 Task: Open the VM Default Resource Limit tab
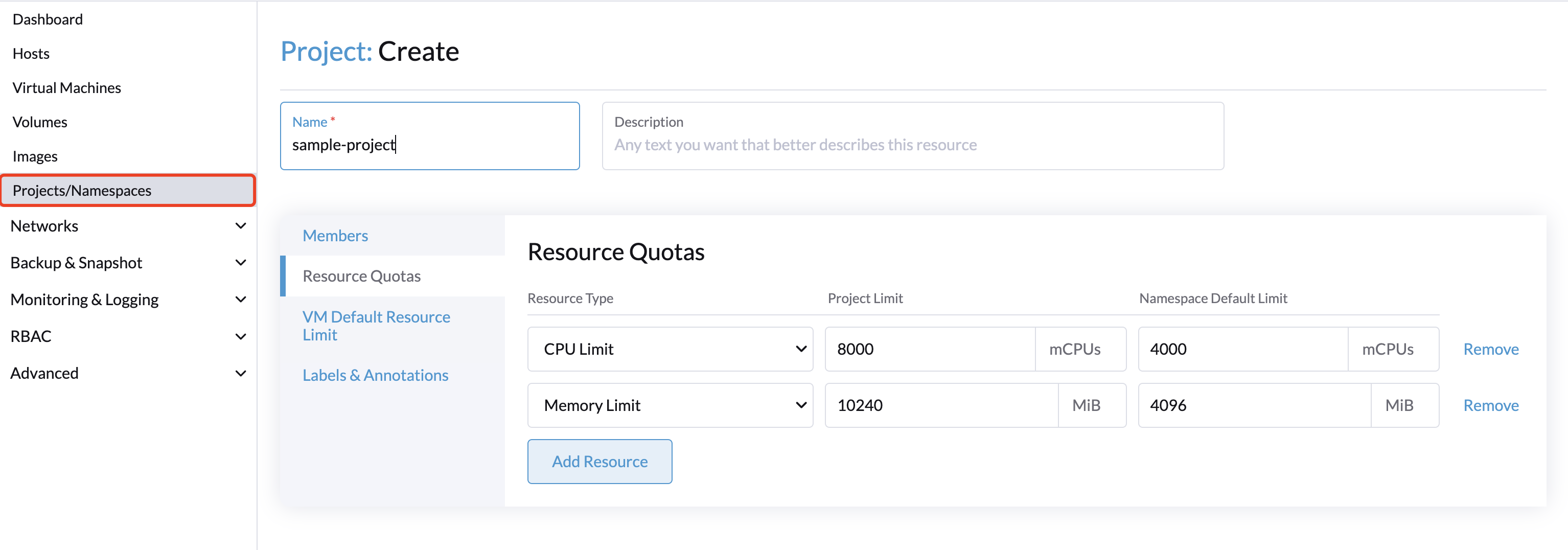[x=376, y=326]
